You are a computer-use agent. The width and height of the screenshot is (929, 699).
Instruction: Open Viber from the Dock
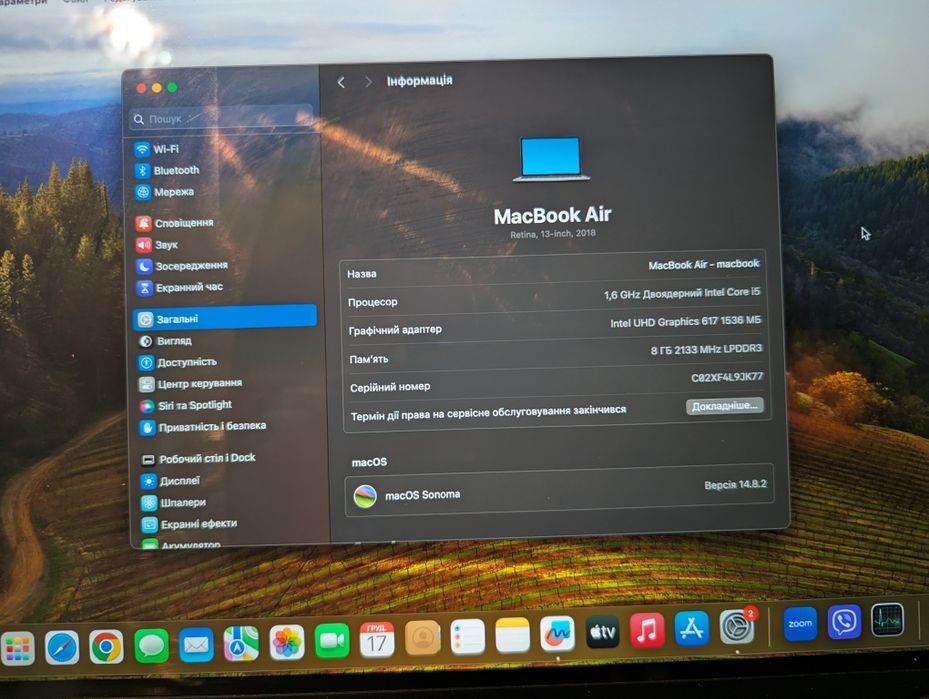(x=844, y=622)
